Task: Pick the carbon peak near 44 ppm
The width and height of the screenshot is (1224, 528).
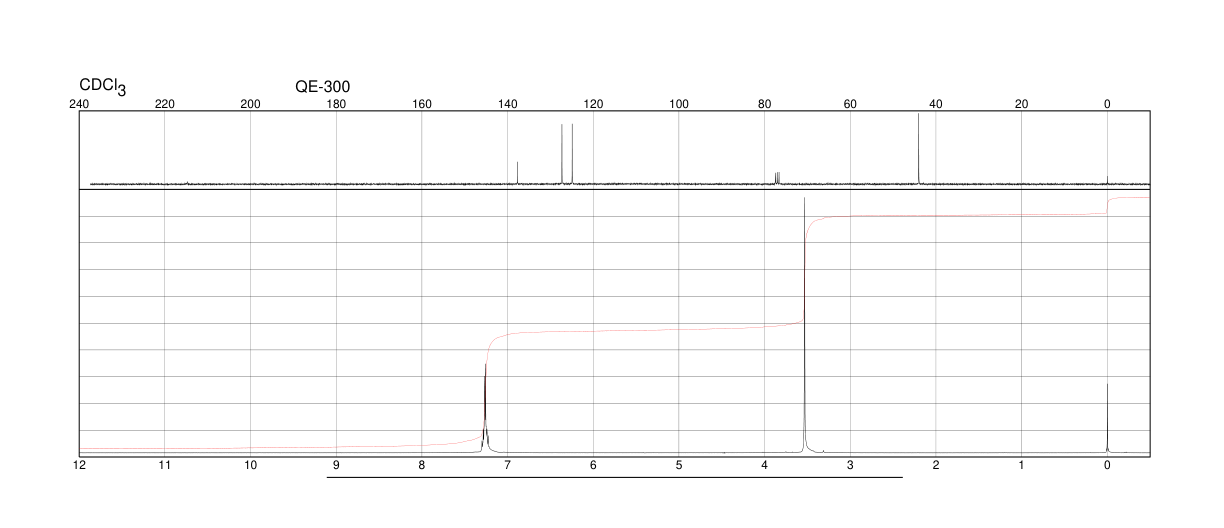Action: point(918,149)
